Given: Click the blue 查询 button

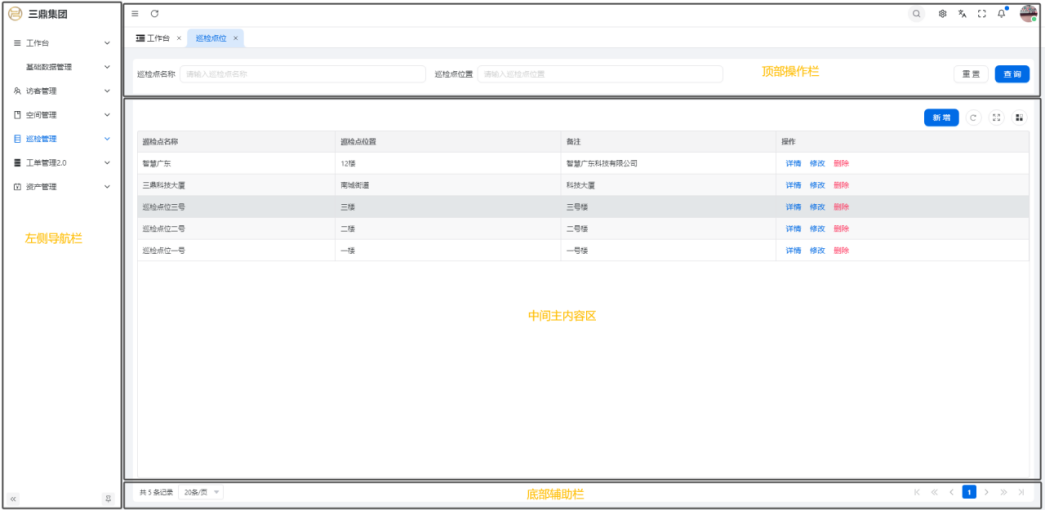Looking at the screenshot, I should (x=1012, y=74).
